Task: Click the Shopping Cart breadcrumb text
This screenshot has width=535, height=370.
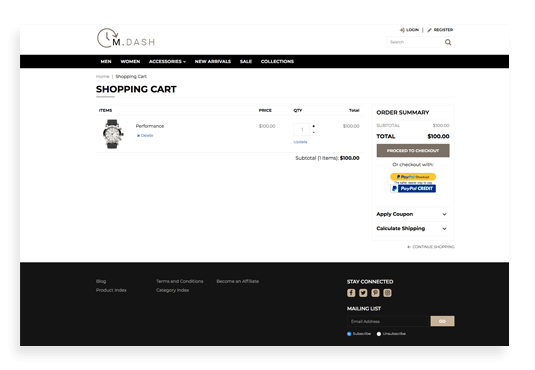Action: [x=131, y=76]
